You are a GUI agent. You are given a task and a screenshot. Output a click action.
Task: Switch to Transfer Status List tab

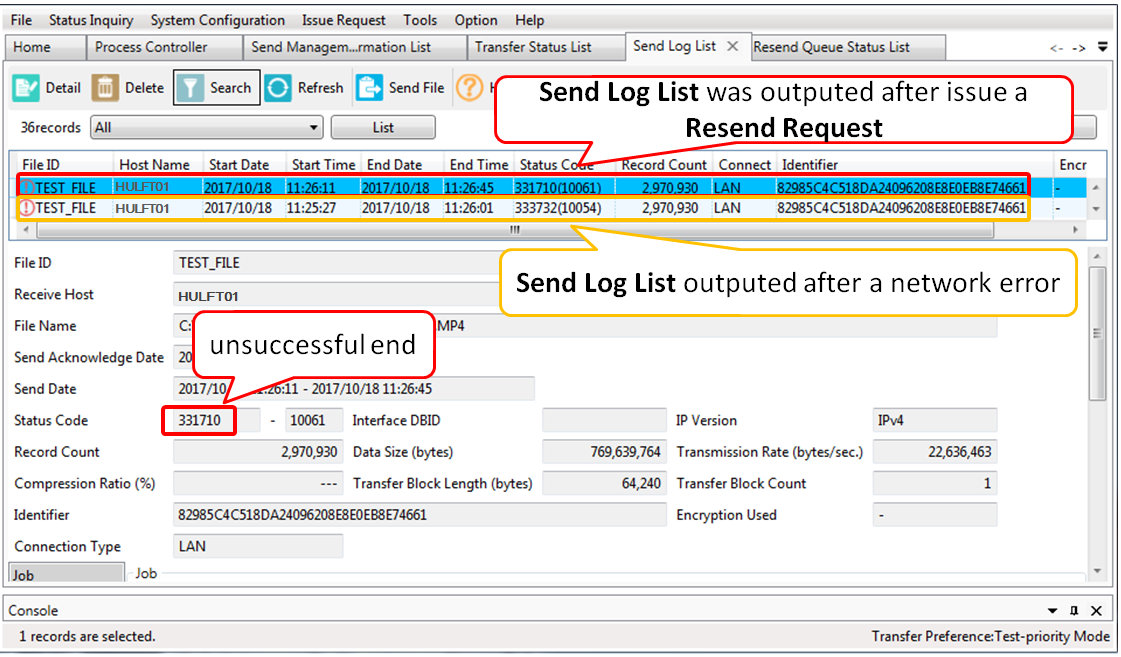tap(533, 47)
